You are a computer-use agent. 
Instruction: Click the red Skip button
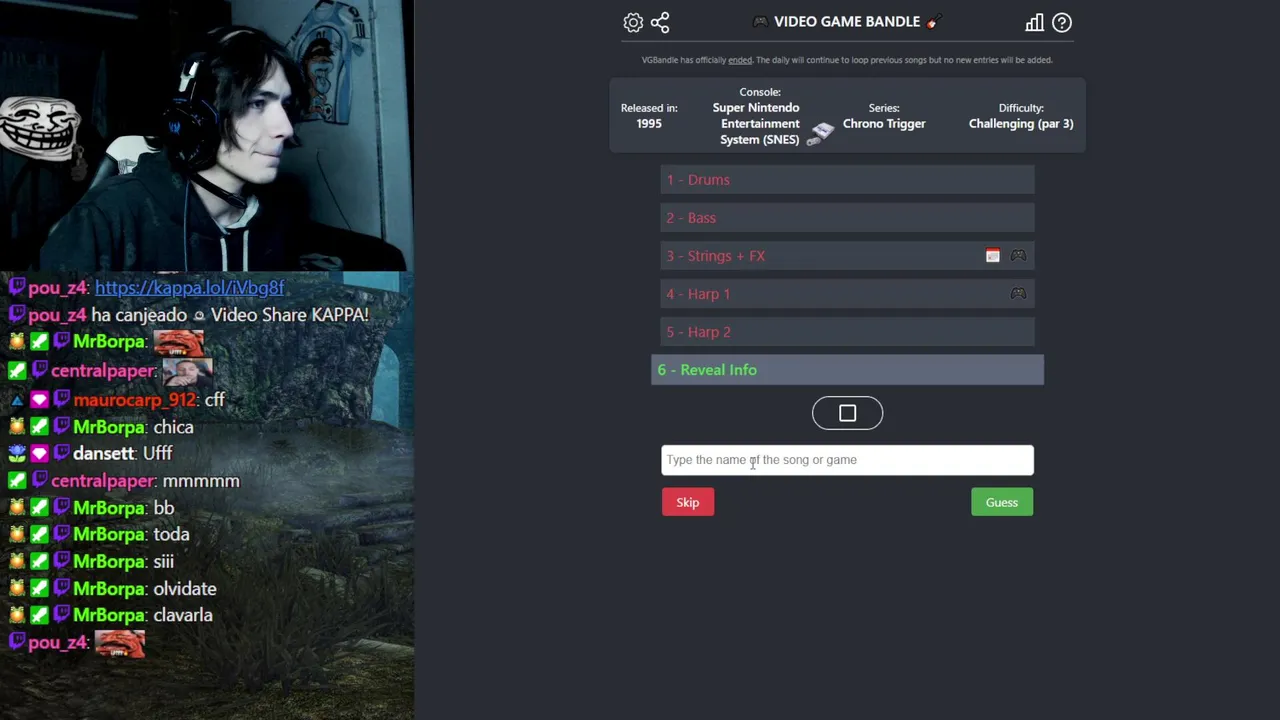[688, 502]
